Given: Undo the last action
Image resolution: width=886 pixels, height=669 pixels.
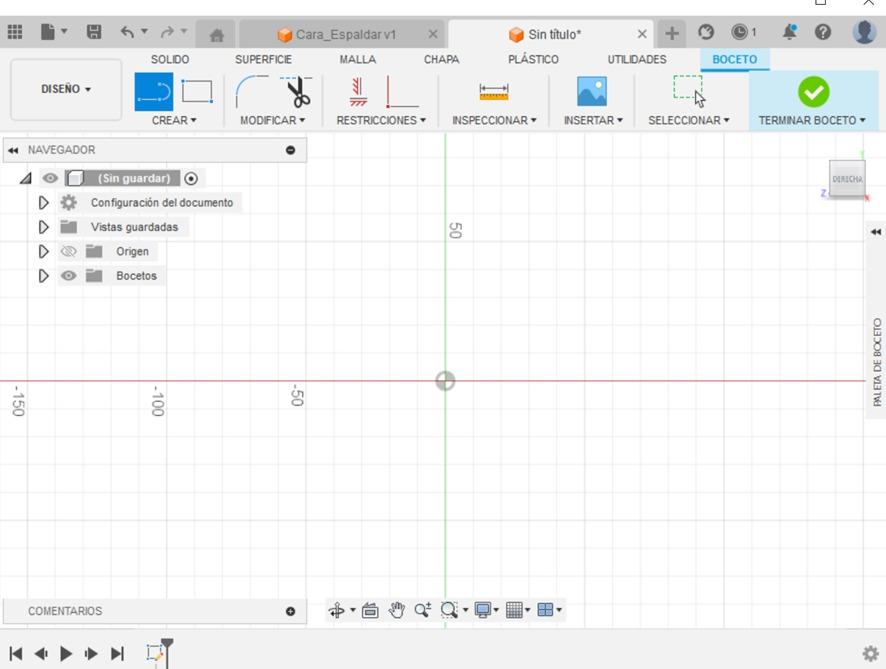Looking at the screenshot, I should (127, 32).
